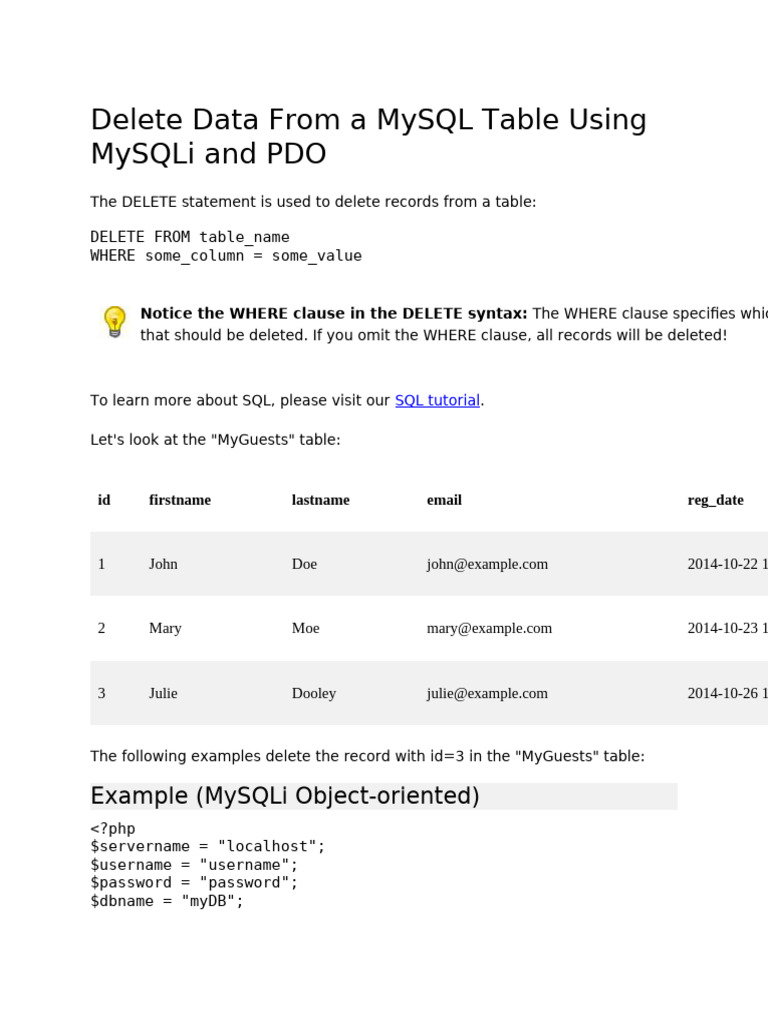Viewport: 768px width, 1024px height.
Task: Click the "Example (MySQLi Object-oriented)" heading
Action: (285, 796)
